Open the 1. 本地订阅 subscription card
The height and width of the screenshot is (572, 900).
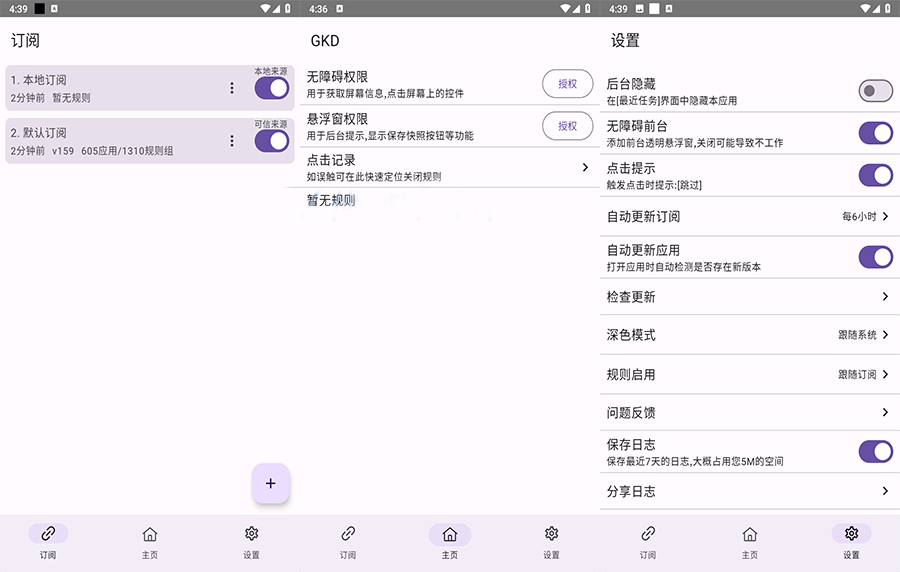(150, 88)
